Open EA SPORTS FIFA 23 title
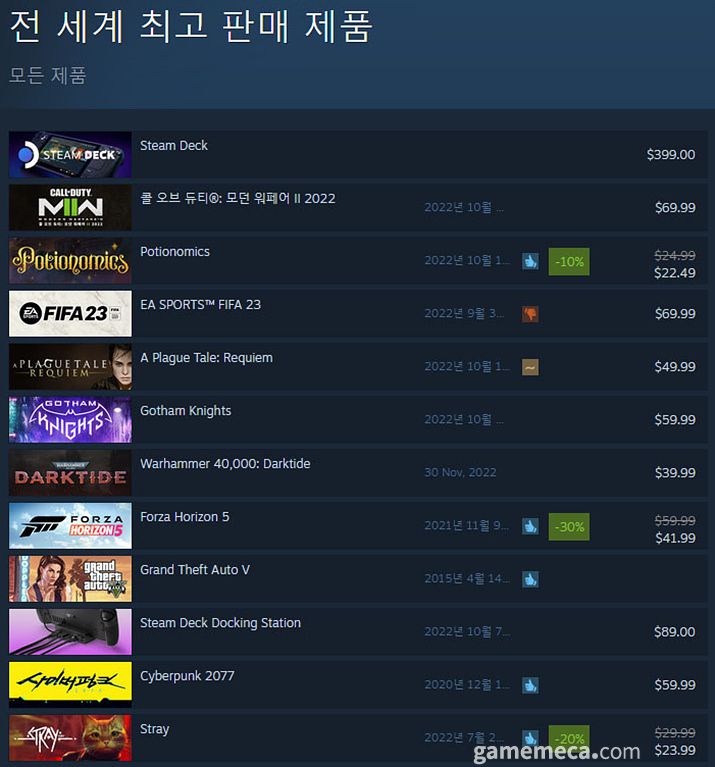 [x=201, y=305]
